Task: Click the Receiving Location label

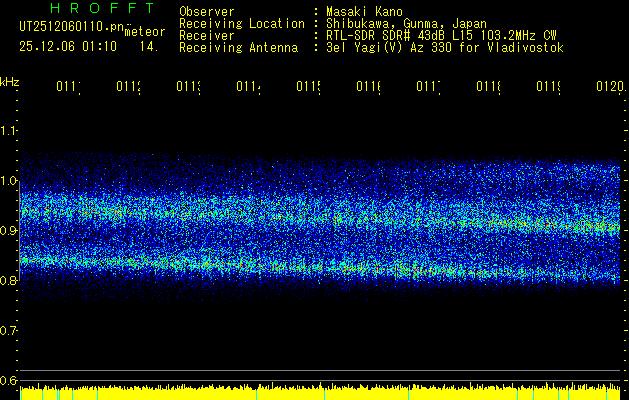Action: (x=241, y=23)
